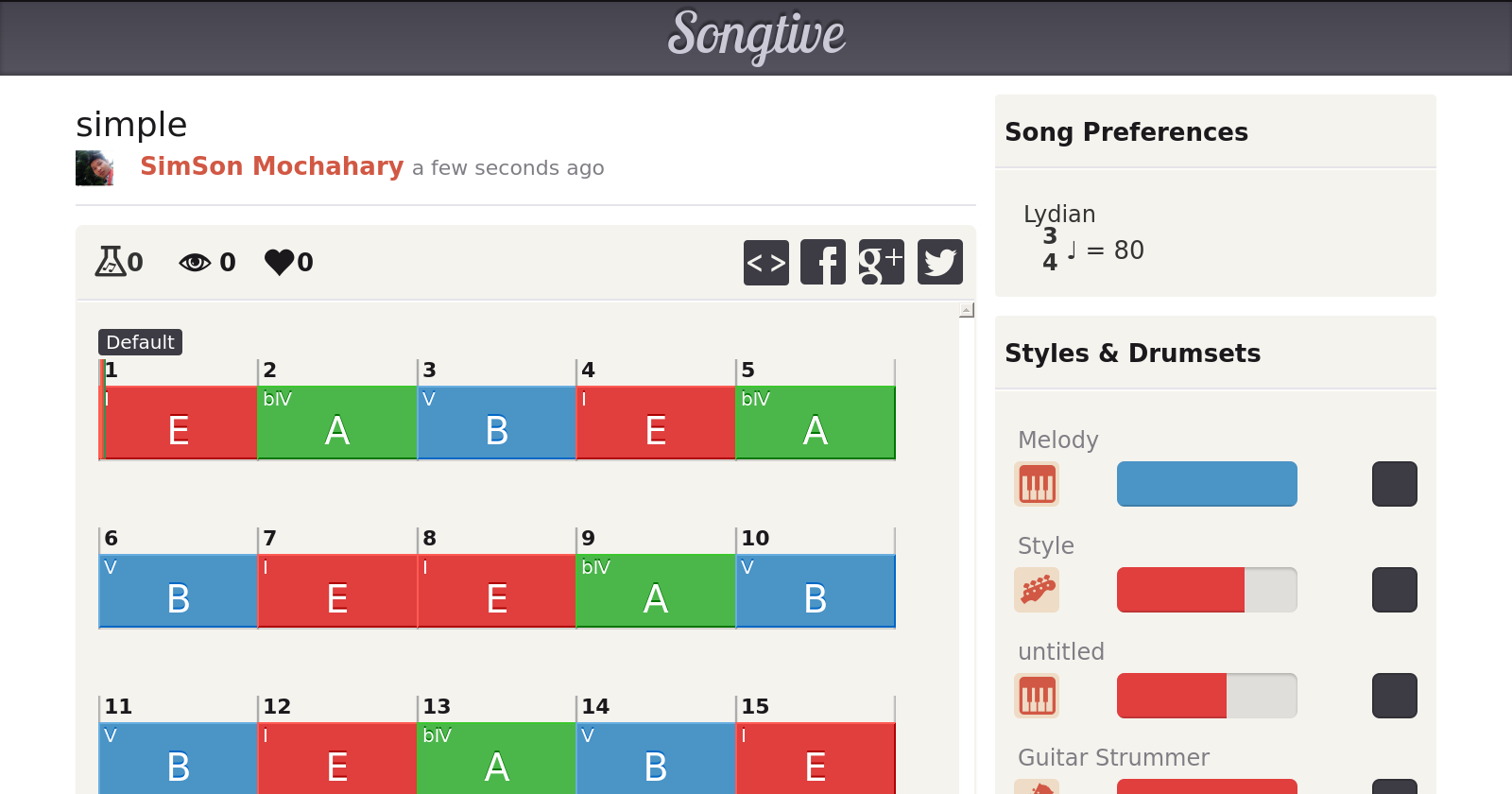This screenshot has width=1512, height=794.
Task: Click the untitled track piano icon
Action: 1037,696
